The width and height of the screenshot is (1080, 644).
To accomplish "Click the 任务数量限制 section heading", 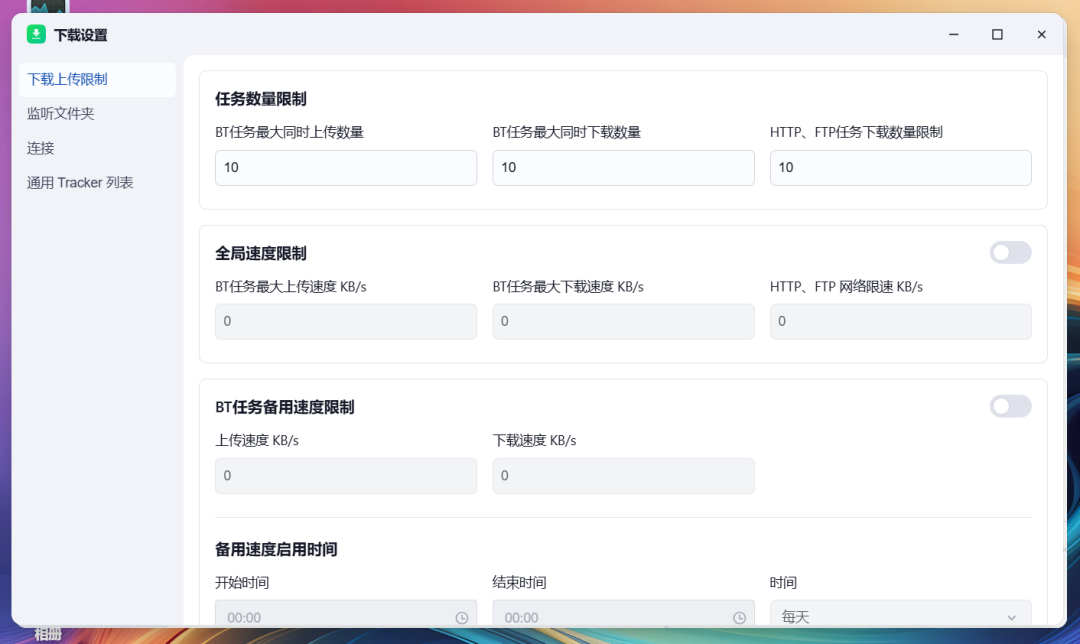I will click(x=260, y=99).
